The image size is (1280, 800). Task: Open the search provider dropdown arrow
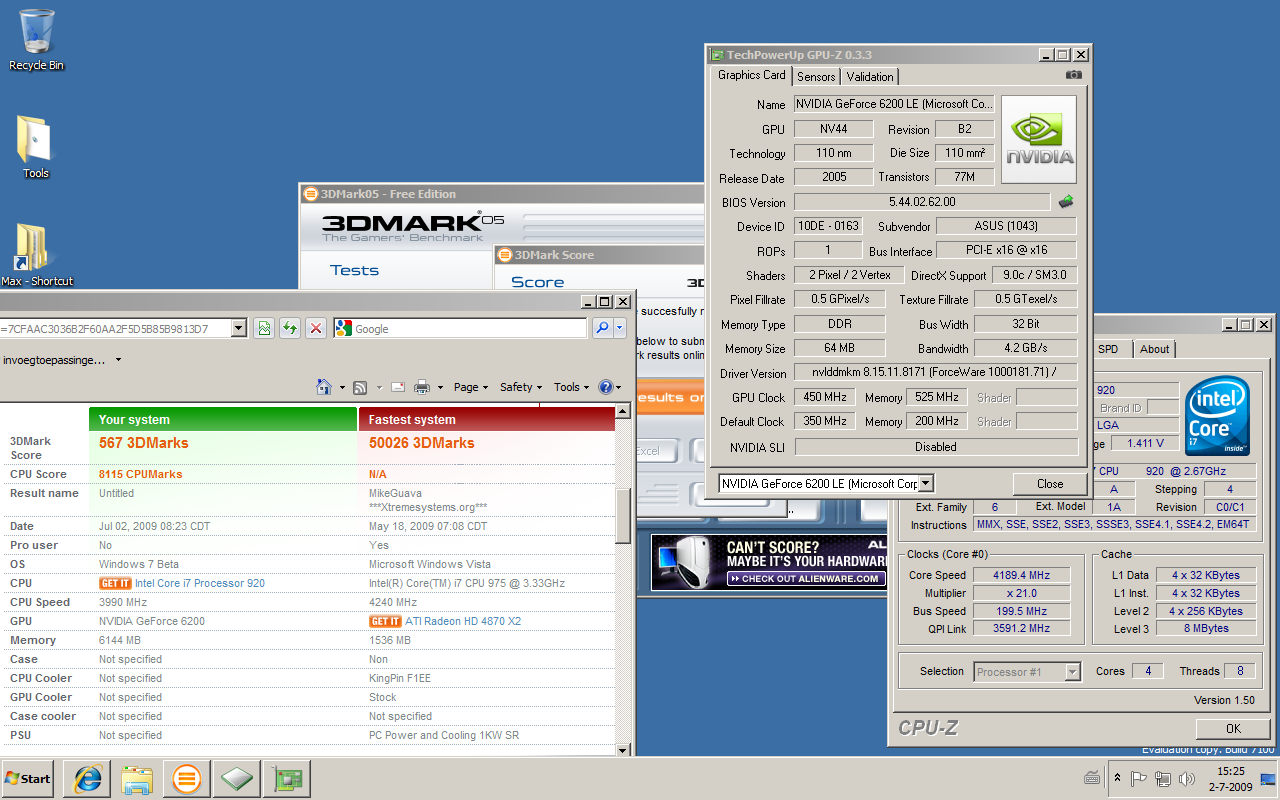pos(620,328)
